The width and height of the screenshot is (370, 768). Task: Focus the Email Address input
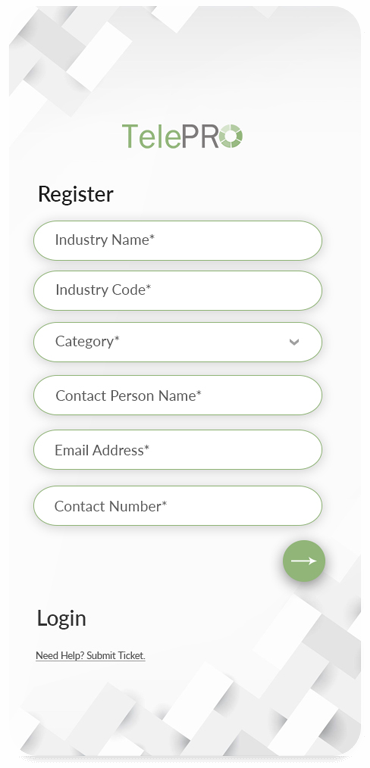[x=178, y=450]
